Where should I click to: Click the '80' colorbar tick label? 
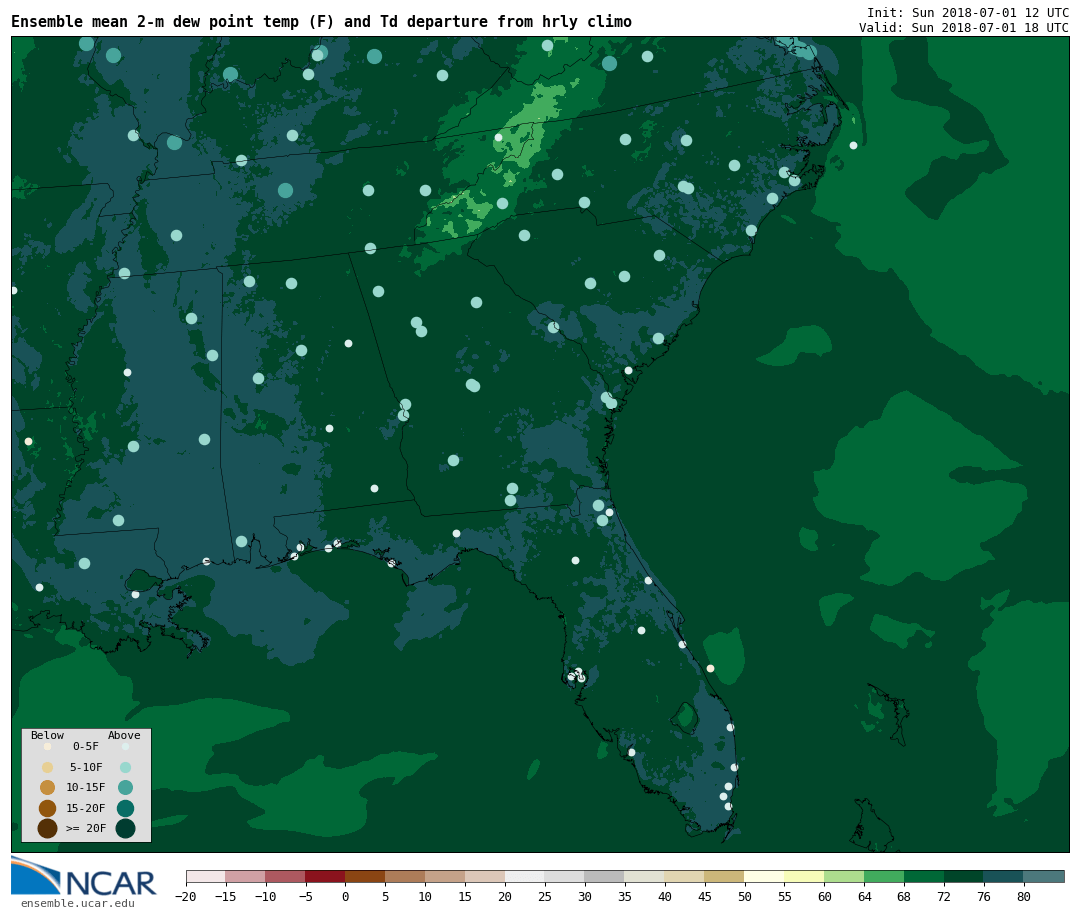[x=1024, y=896]
